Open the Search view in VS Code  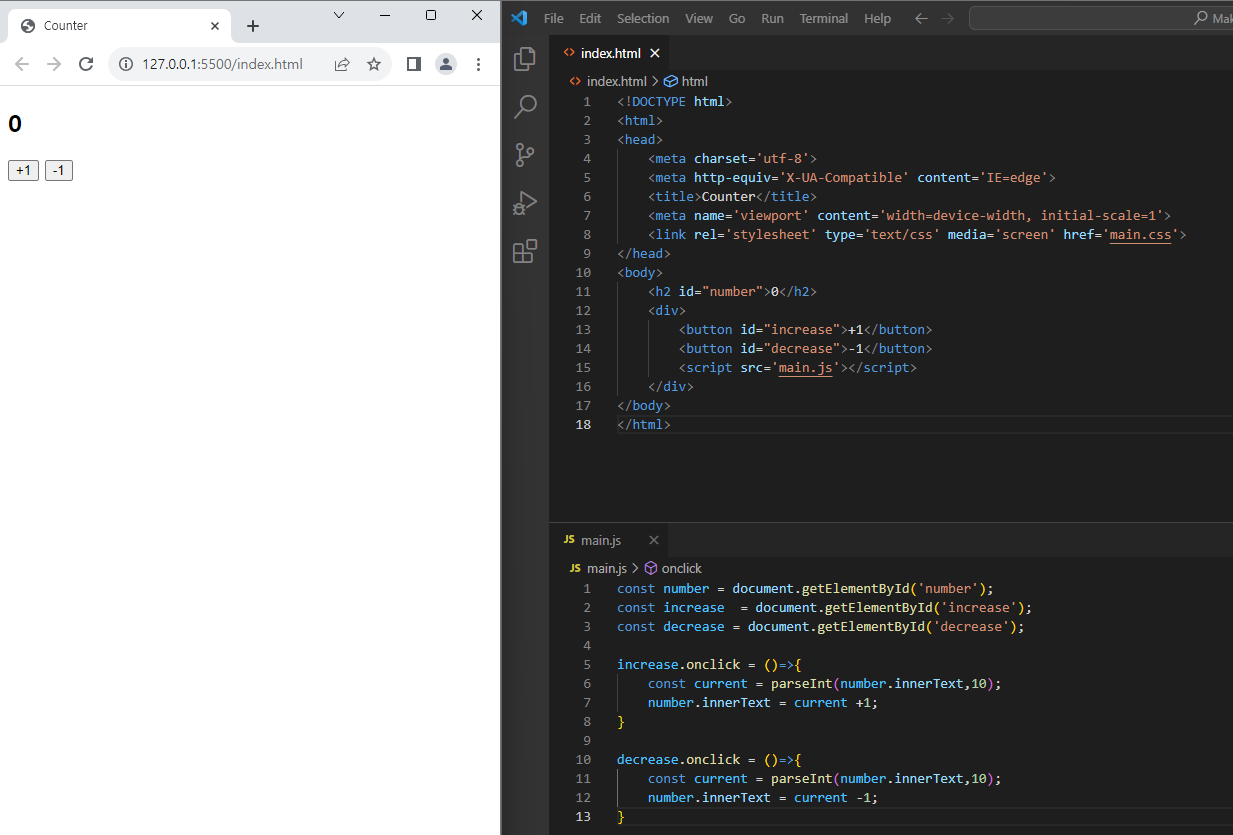pos(525,107)
